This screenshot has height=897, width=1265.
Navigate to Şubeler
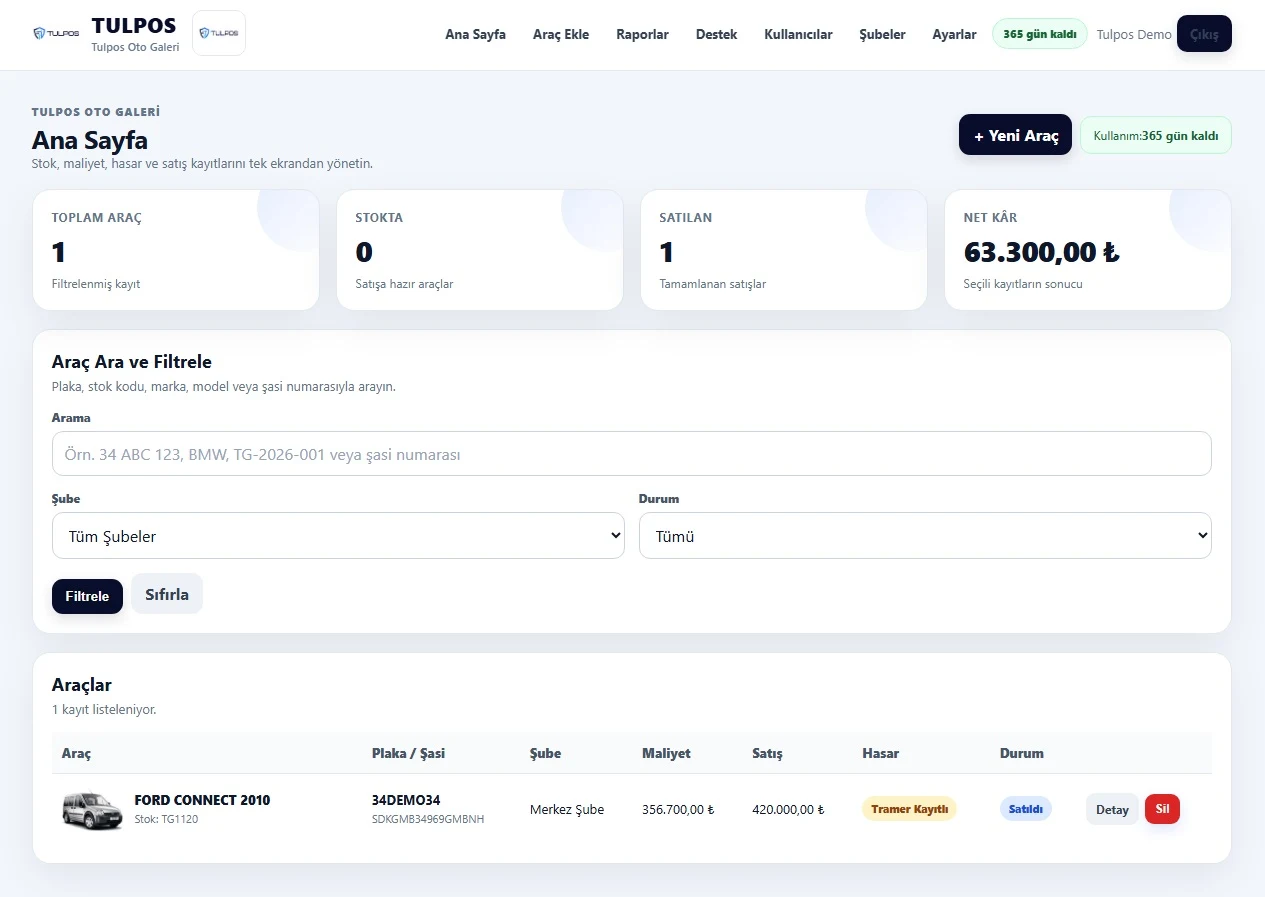click(882, 34)
